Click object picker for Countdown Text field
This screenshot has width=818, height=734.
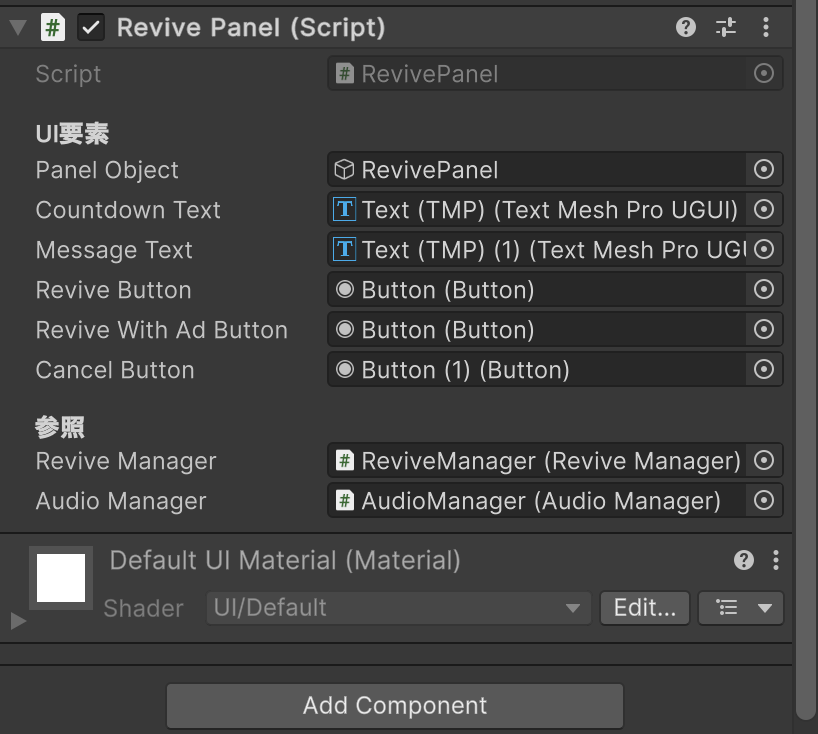click(764, 210)
